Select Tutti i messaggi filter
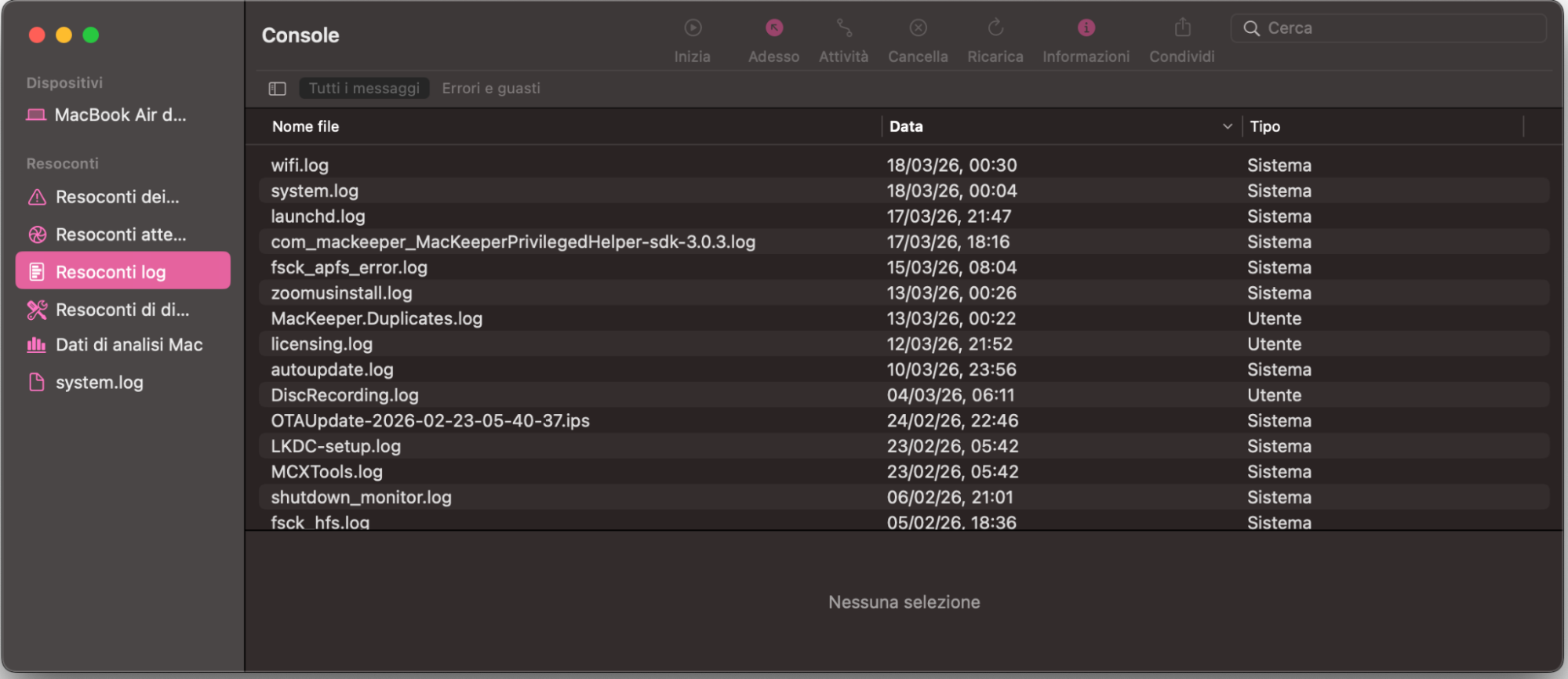Screen dimensions: 1568x679 (364, 89)
